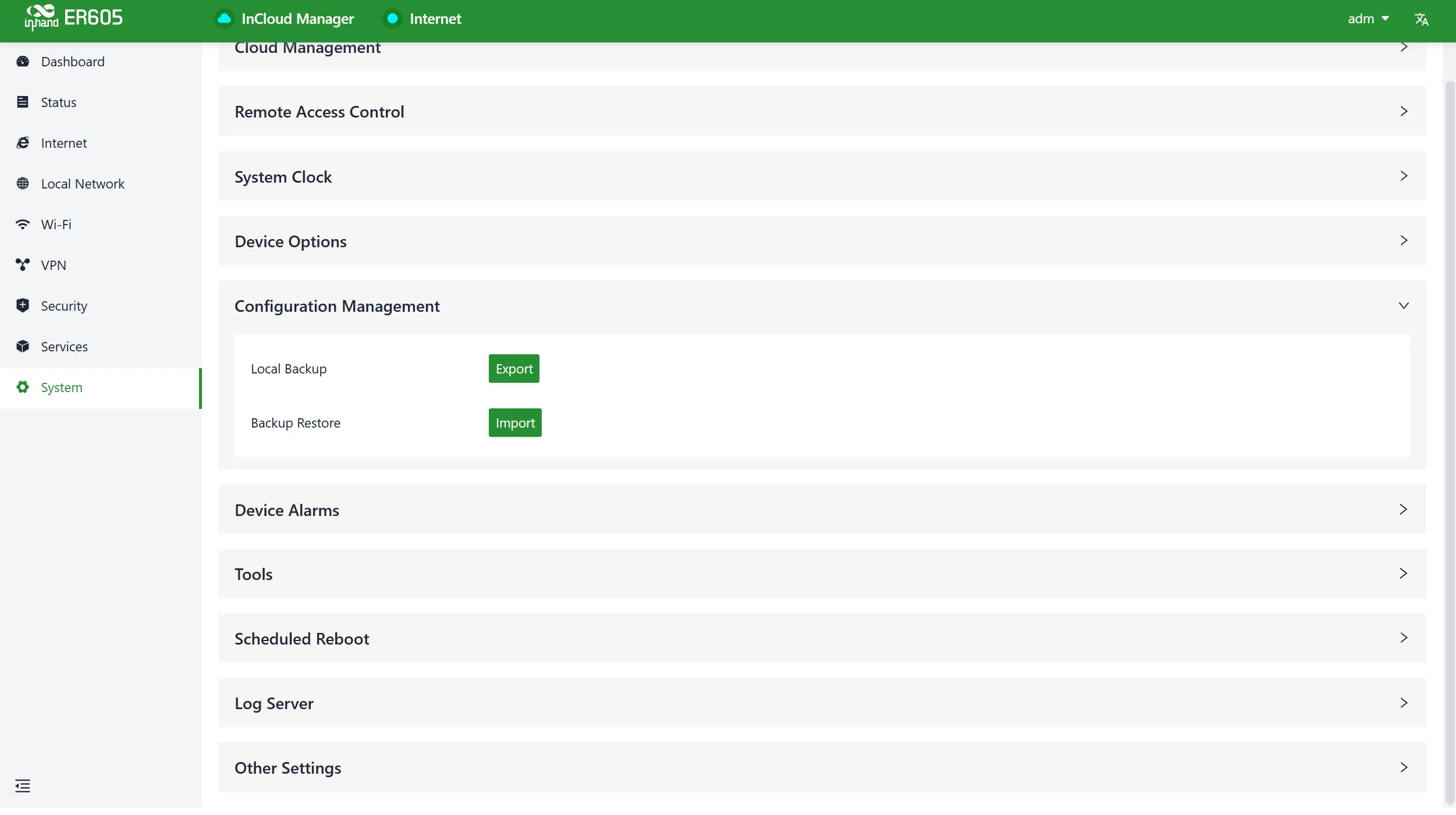Open the Services menu item
Screen dimensions: 1456x815
pyautogui.click(x=101, y=347)
